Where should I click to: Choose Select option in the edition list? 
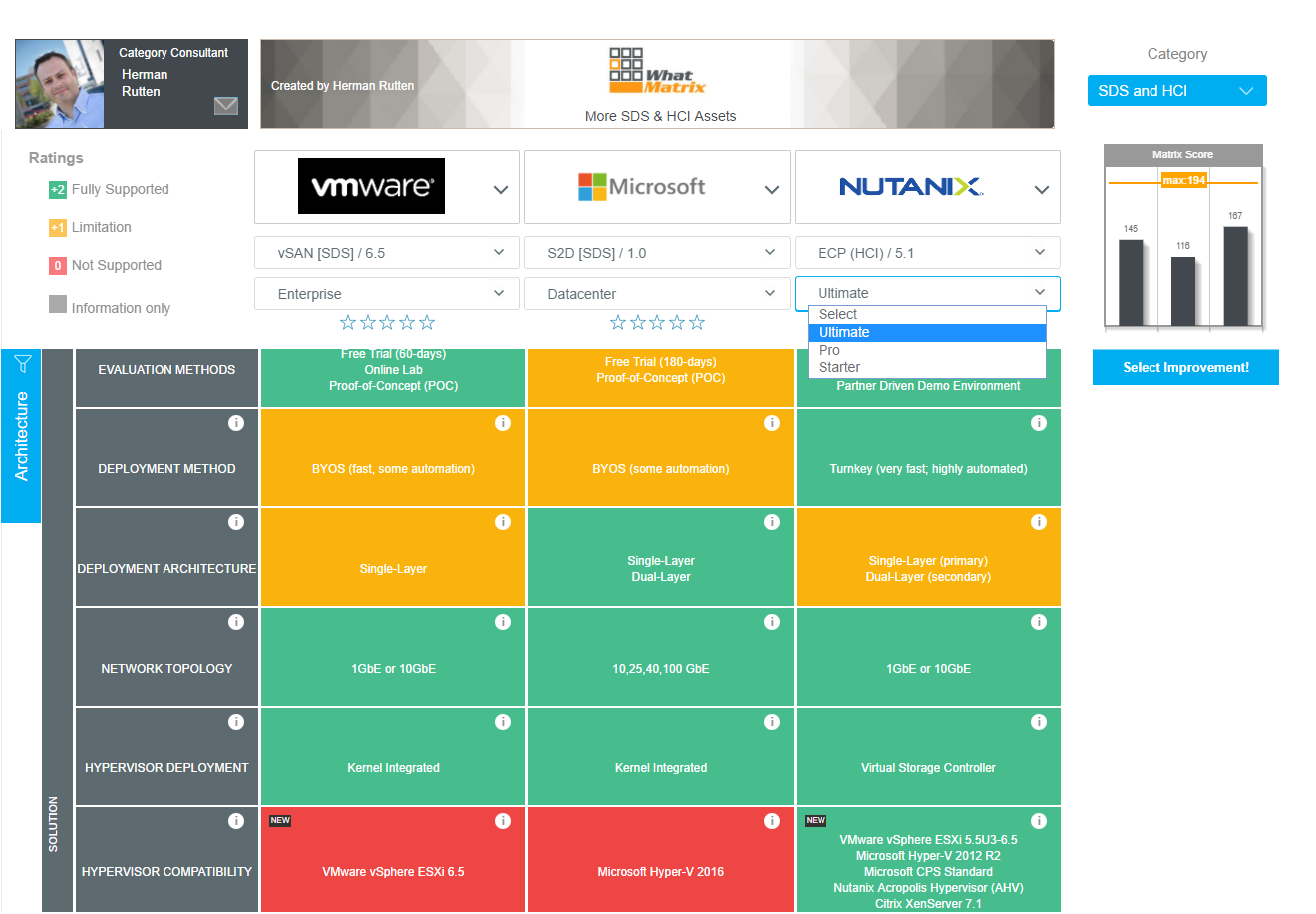point(927,314)
